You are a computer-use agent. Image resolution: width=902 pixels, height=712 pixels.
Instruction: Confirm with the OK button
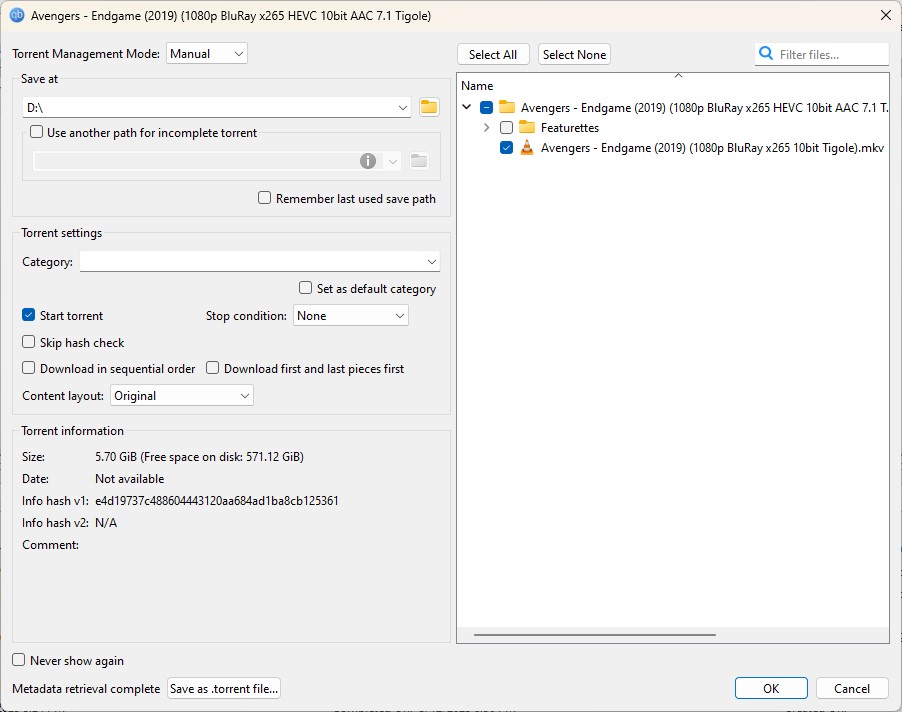tap(771, 688)
